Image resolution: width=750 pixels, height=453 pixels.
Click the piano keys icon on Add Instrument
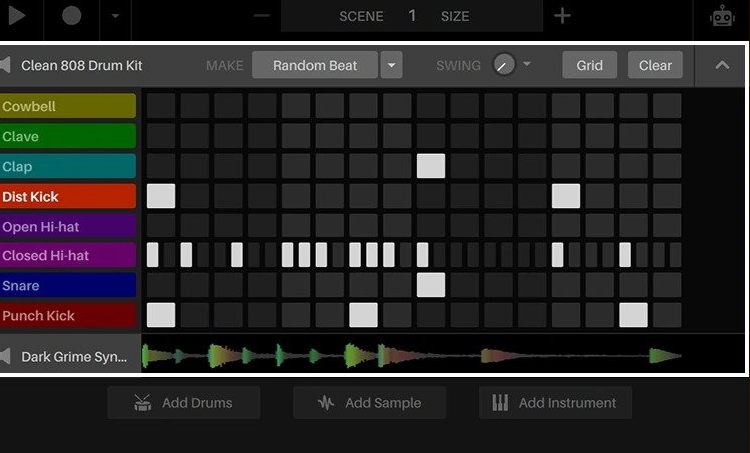click(500, 403)
